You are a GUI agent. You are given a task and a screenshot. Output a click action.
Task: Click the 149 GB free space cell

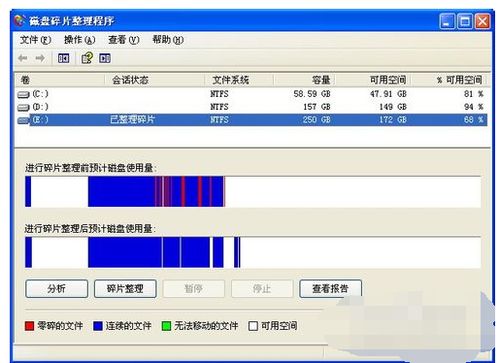point(393,107)
